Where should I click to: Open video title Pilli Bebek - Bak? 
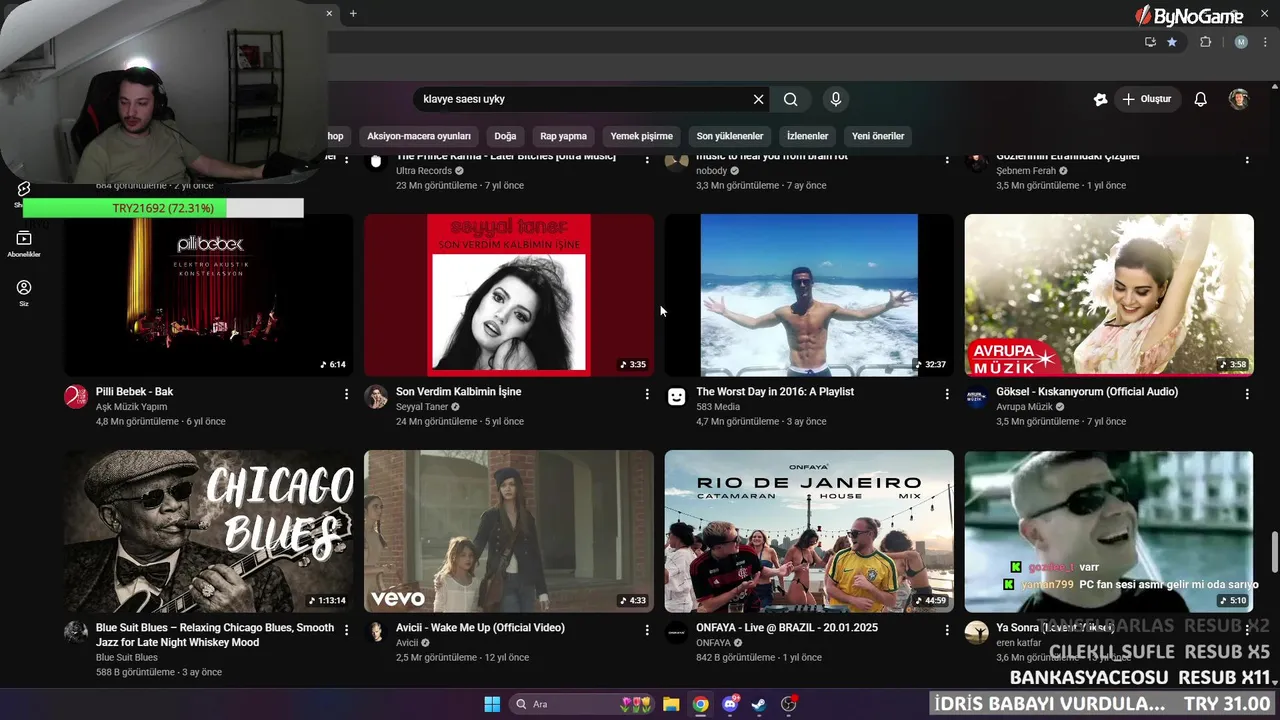tap(134, 392)
